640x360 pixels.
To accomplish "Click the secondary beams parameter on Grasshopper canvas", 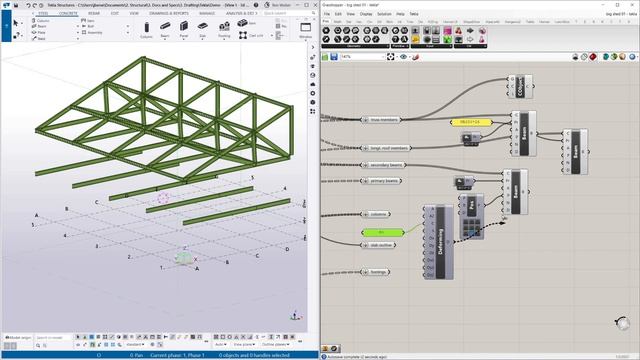I will [384, 165].
